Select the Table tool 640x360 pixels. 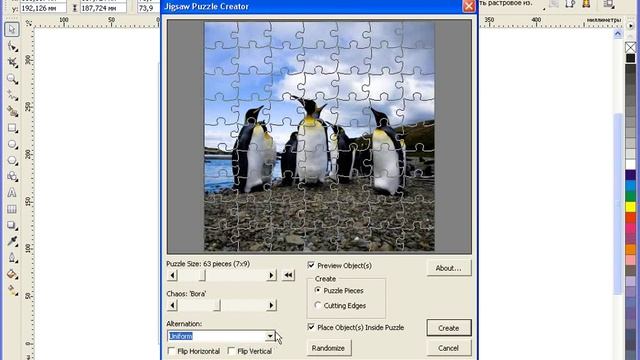12,209
